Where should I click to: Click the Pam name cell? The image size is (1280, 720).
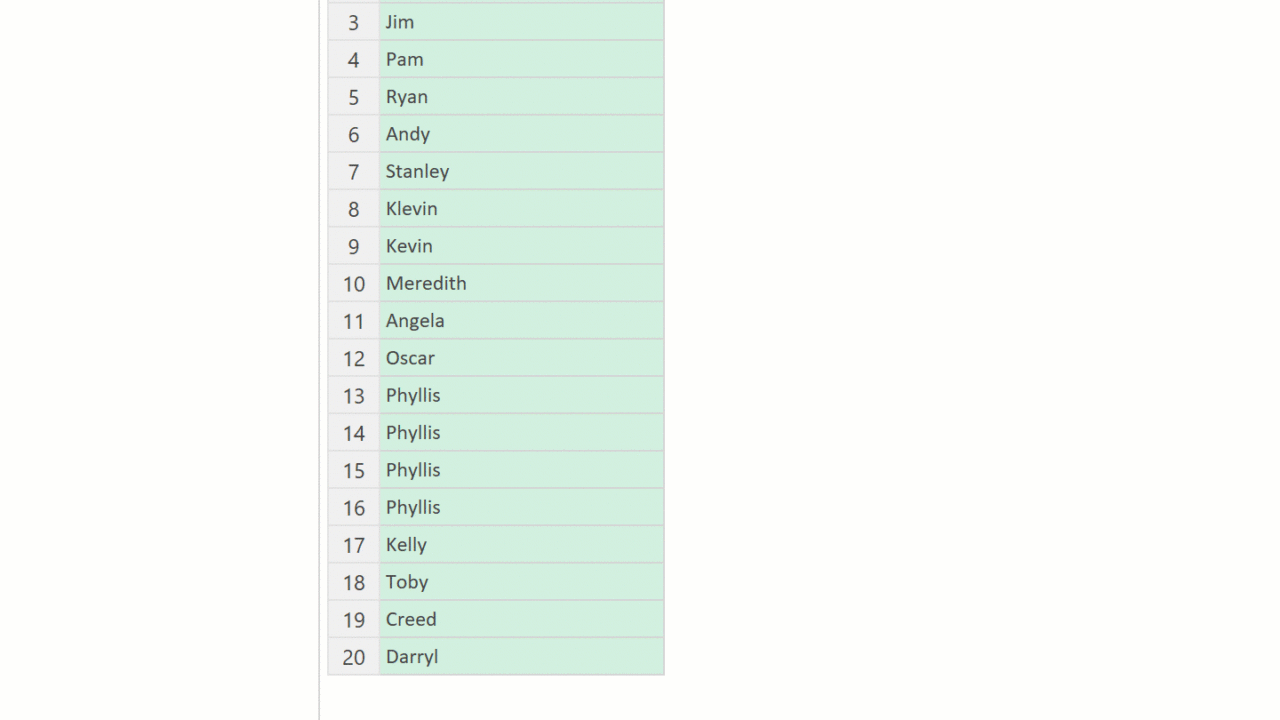521,59
